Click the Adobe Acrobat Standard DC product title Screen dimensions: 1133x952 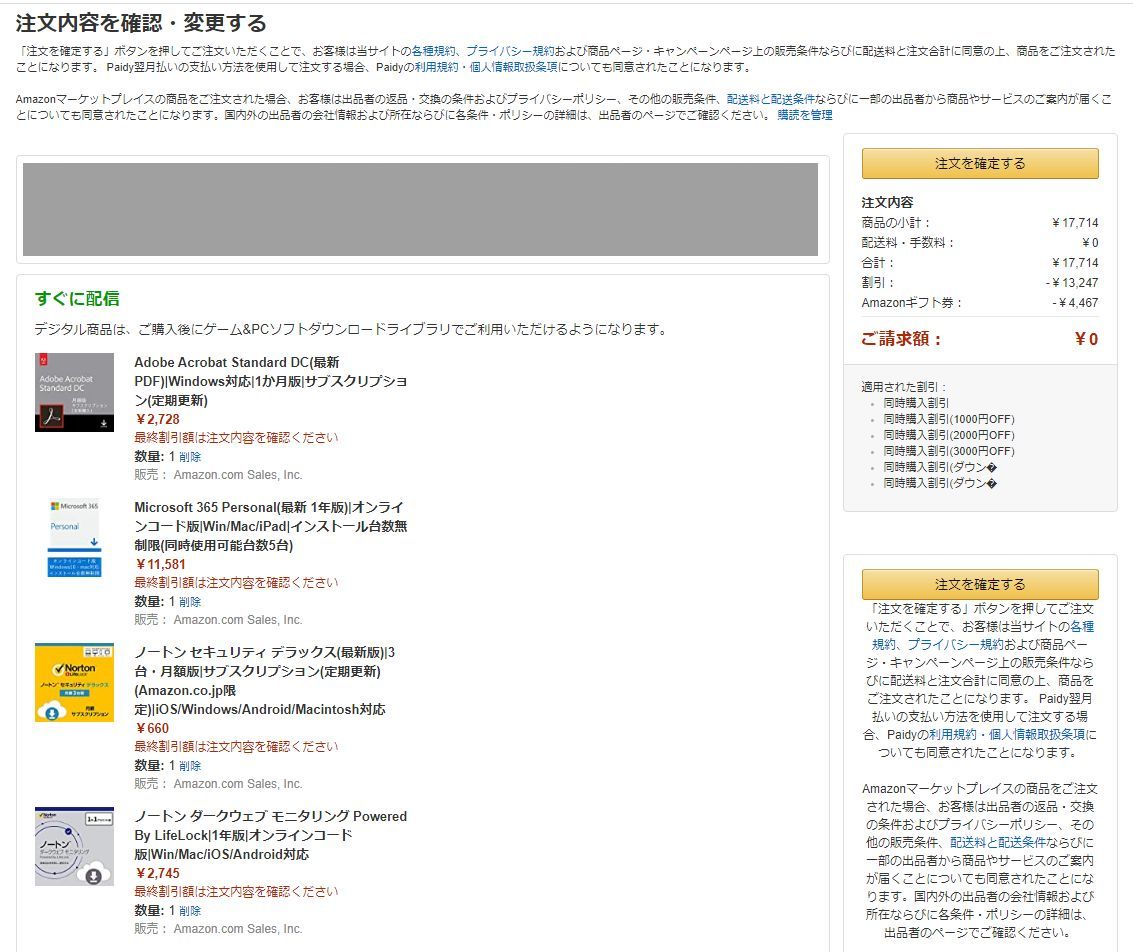pos(271,381)
